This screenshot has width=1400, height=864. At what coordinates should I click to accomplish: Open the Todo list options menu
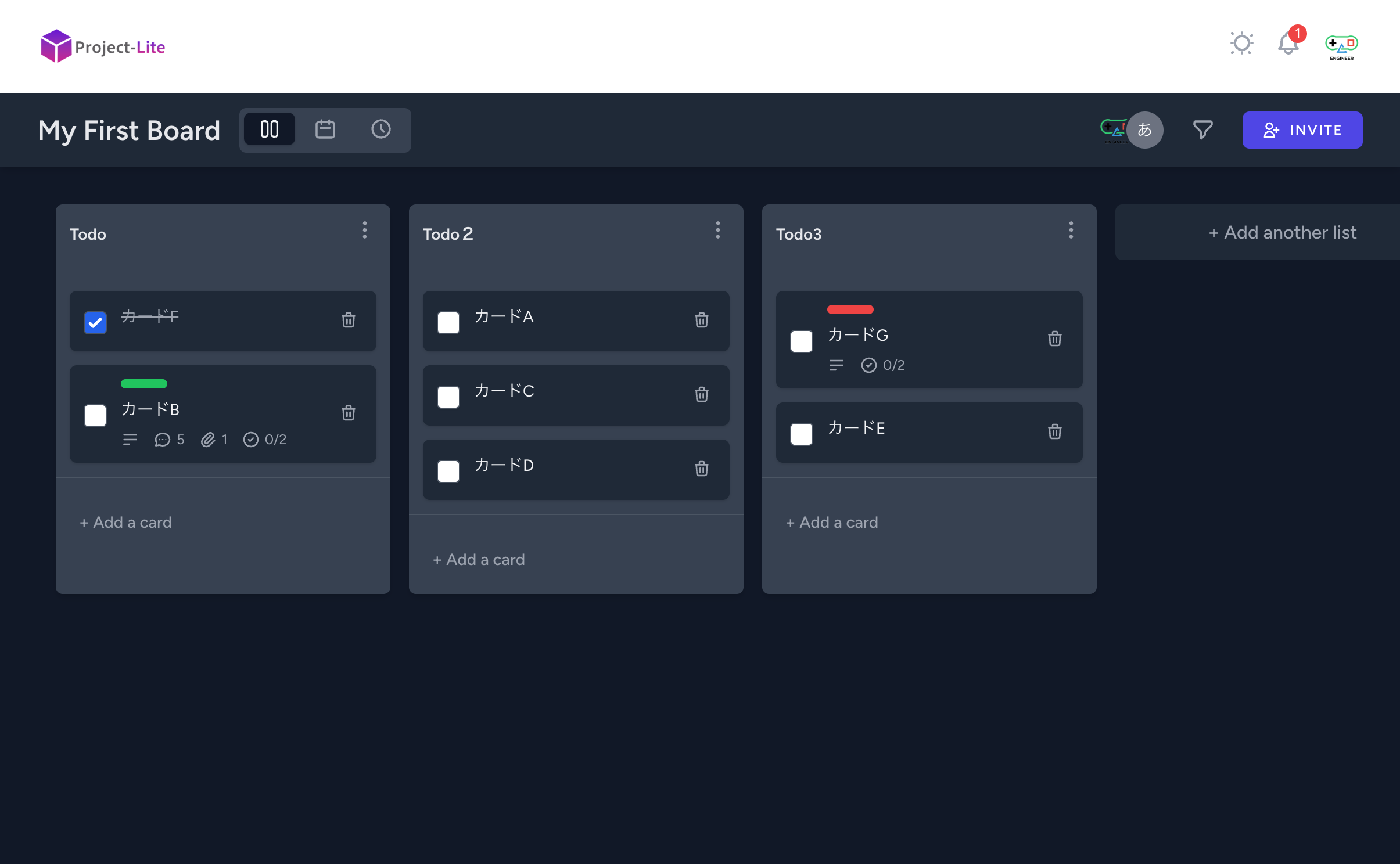point(364,230)
